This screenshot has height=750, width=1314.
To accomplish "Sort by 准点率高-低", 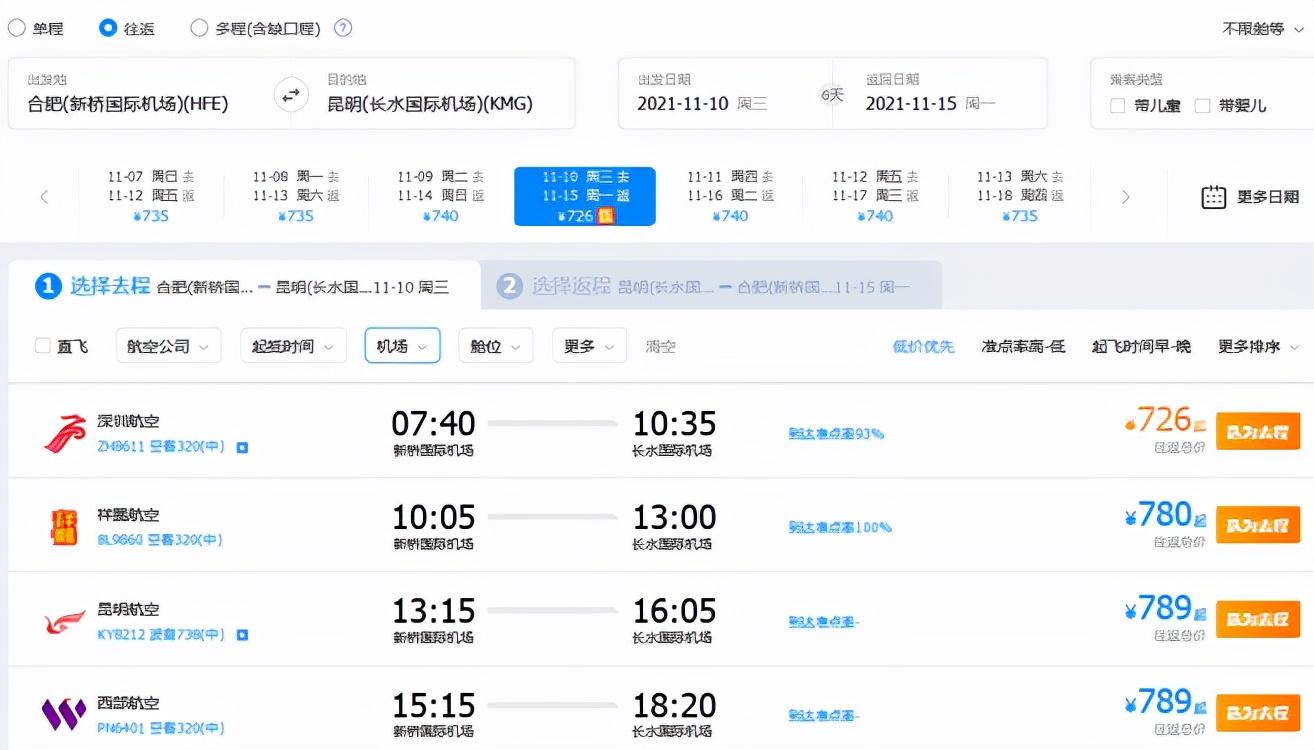I will pyautogui.click(x=1023, y=347).
